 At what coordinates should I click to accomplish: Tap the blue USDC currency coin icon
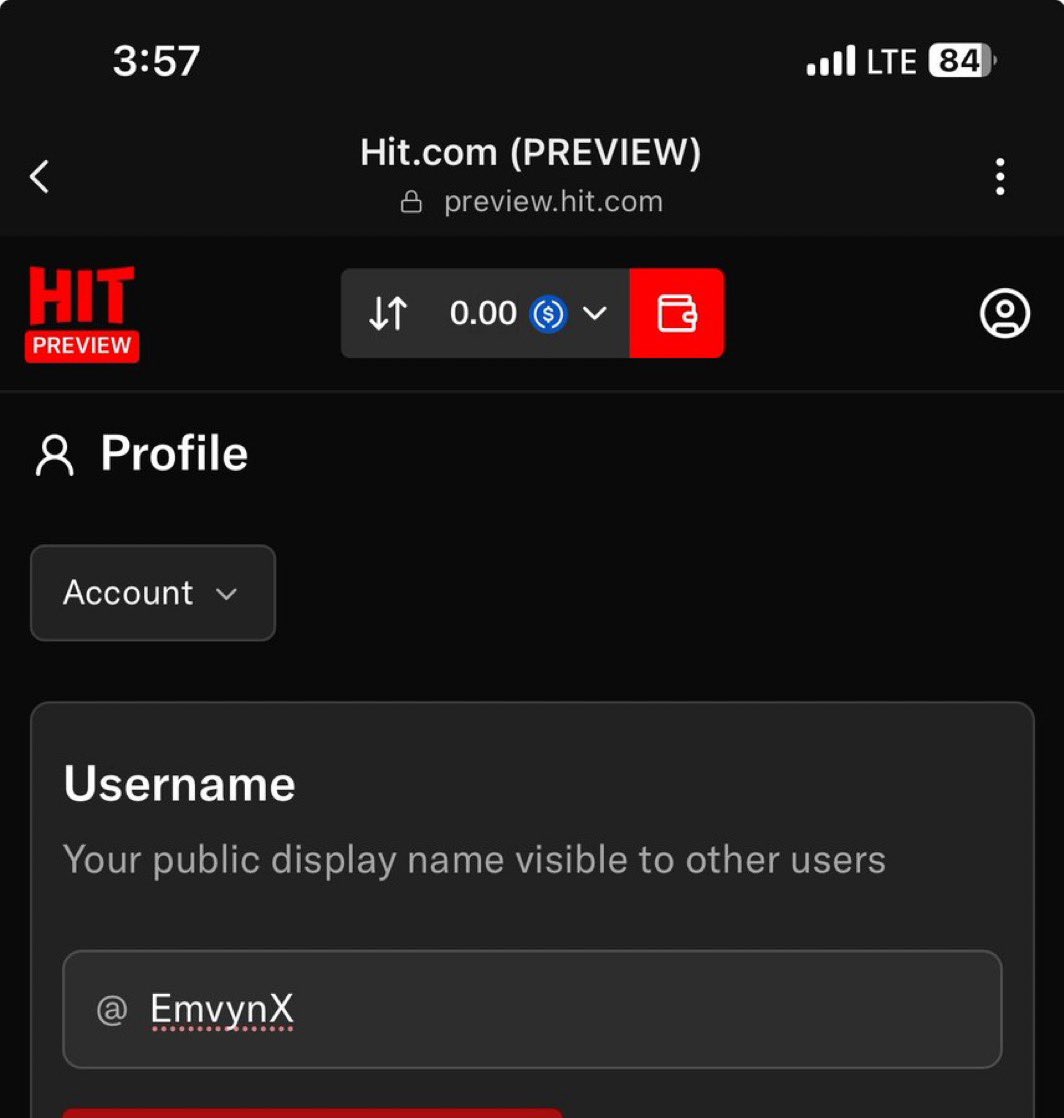[548, 314]
